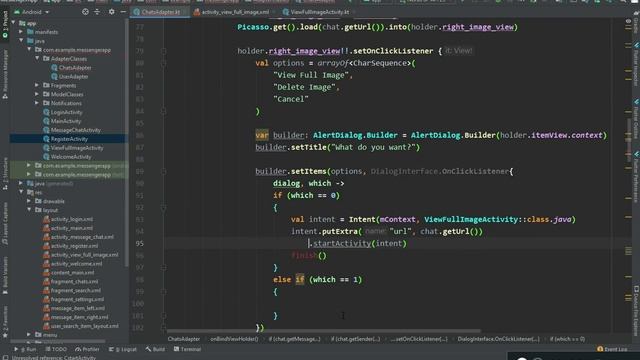The width and height of the screenshot is (640, 360).
Task: Open the Logcat tool window
Action: (123, 349)
